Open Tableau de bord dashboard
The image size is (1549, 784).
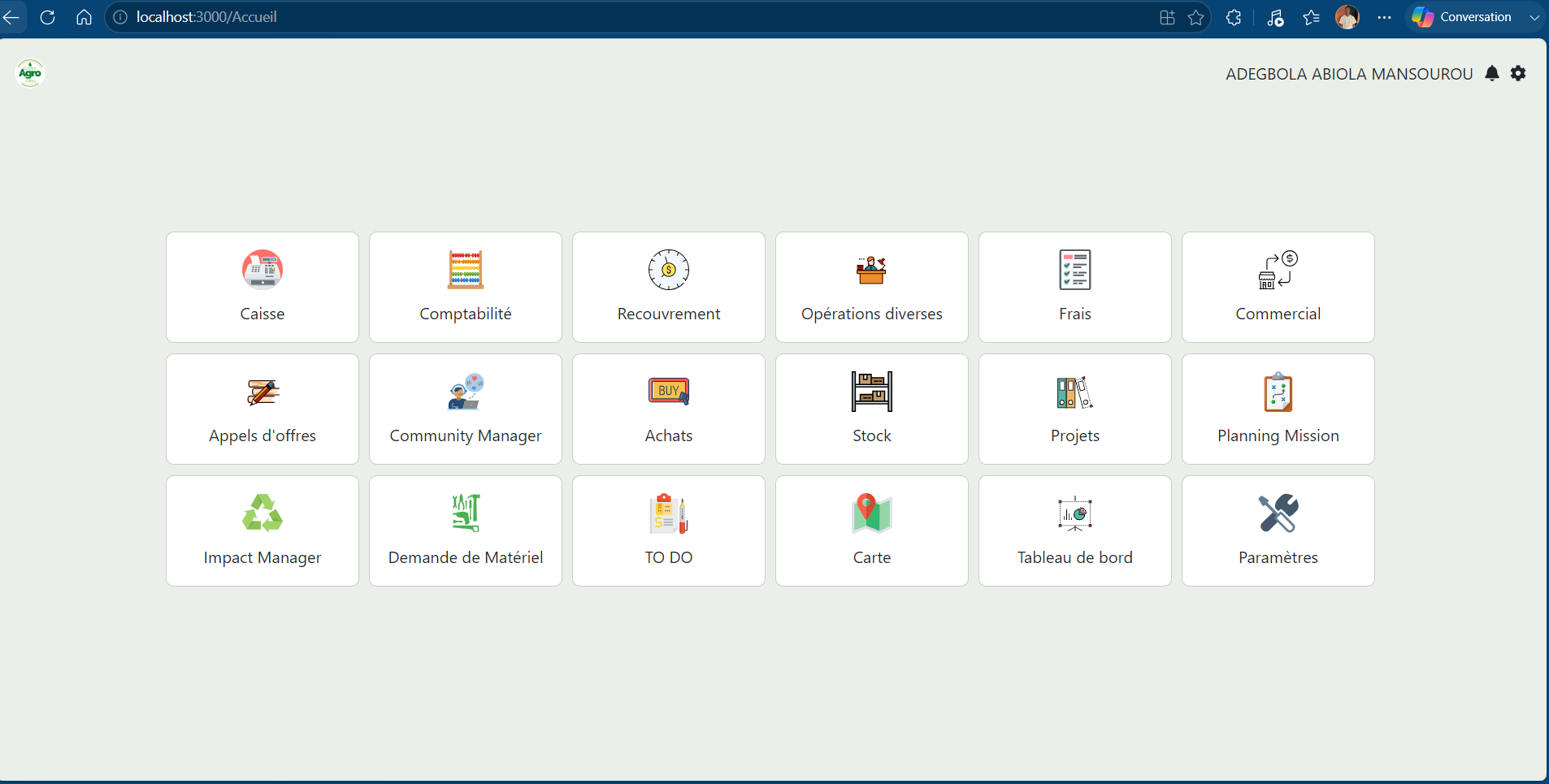tap(1075, 531)
